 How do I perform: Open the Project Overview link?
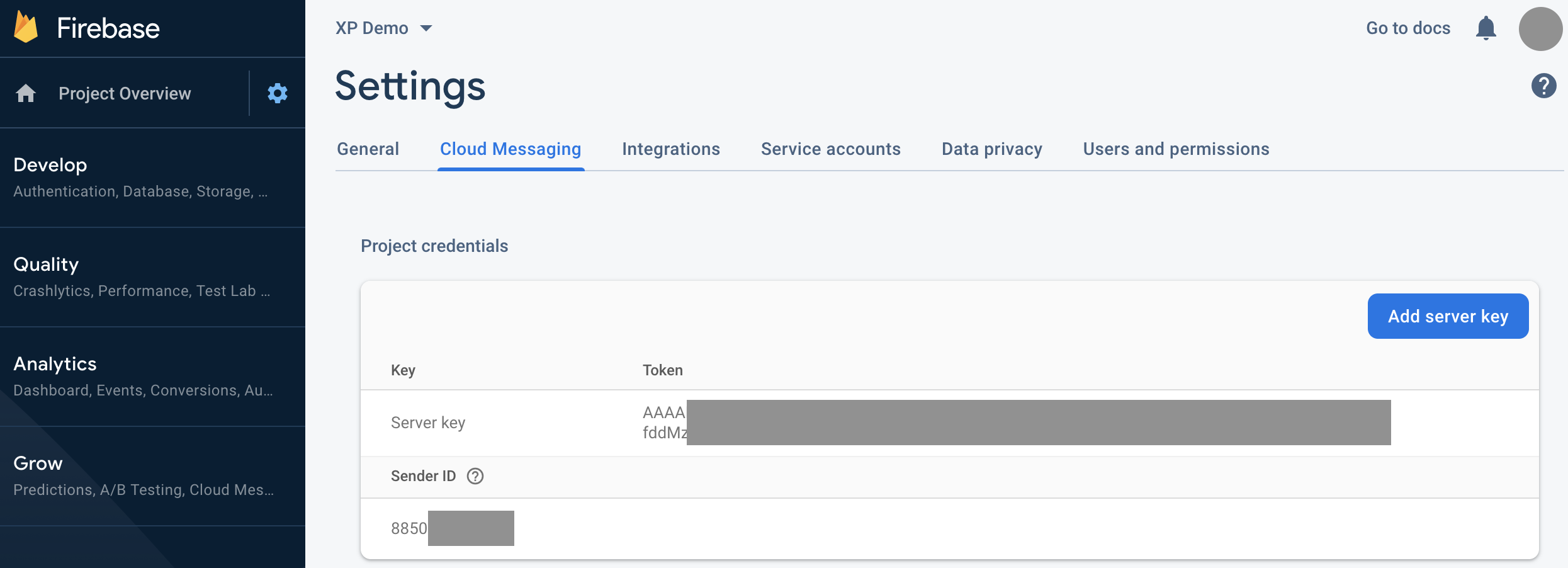(x=125, y=93)
